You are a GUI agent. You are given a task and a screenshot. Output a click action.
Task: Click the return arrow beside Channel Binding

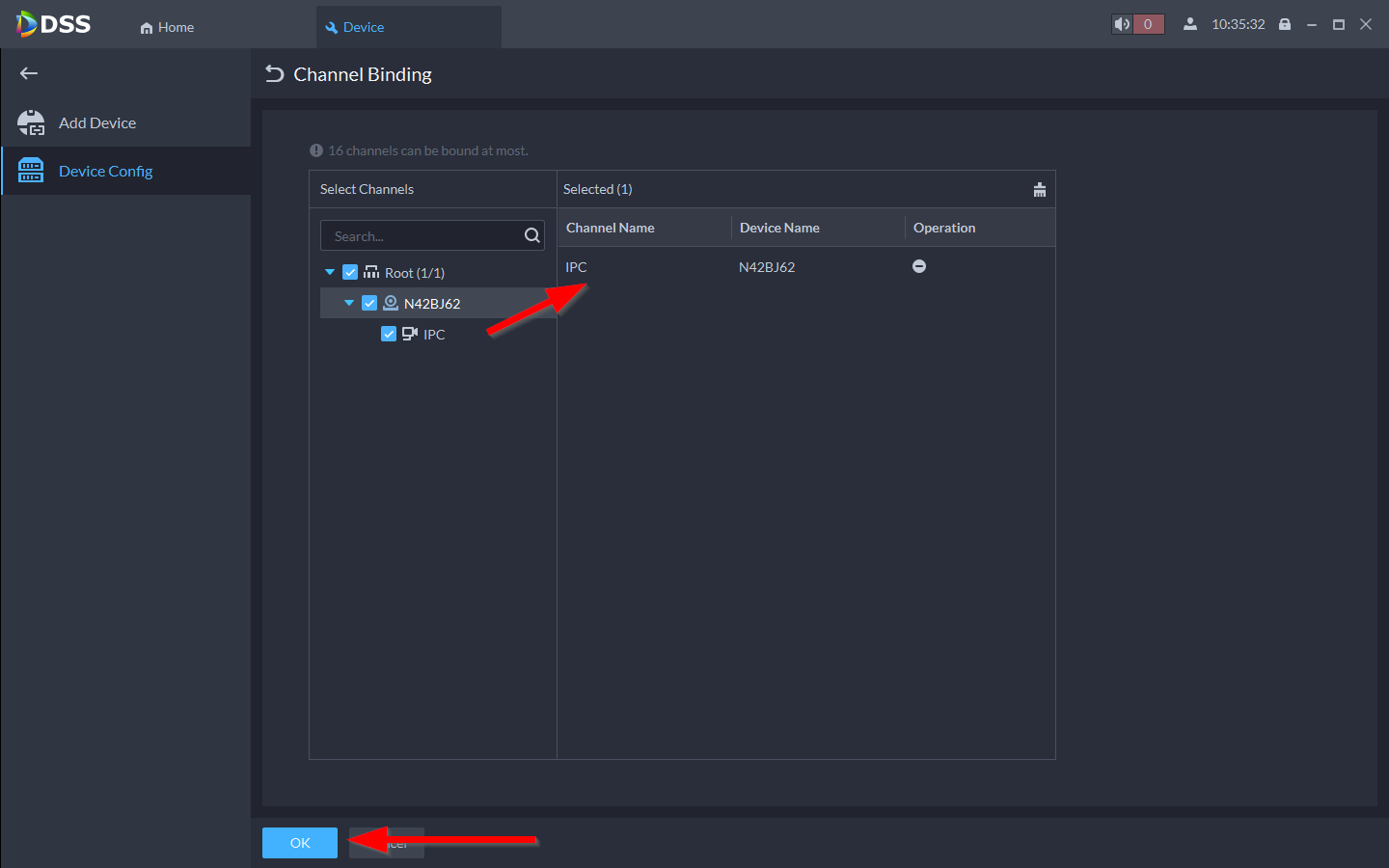(275, 74)
